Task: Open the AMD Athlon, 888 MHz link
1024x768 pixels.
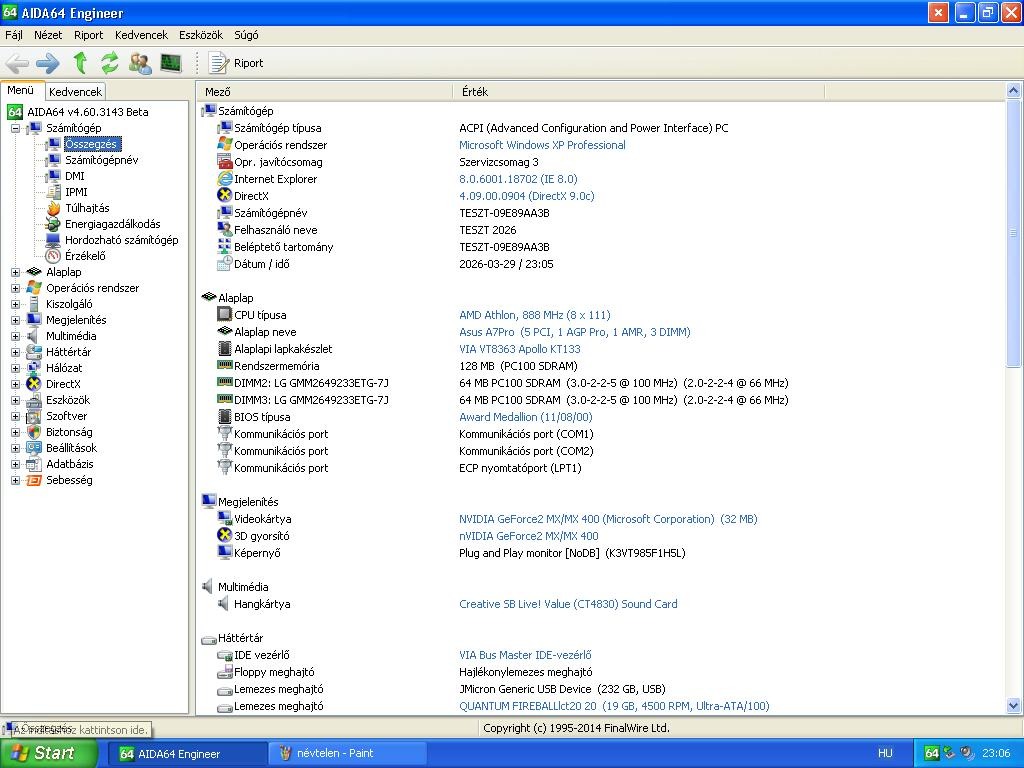Action: (534, 315)
